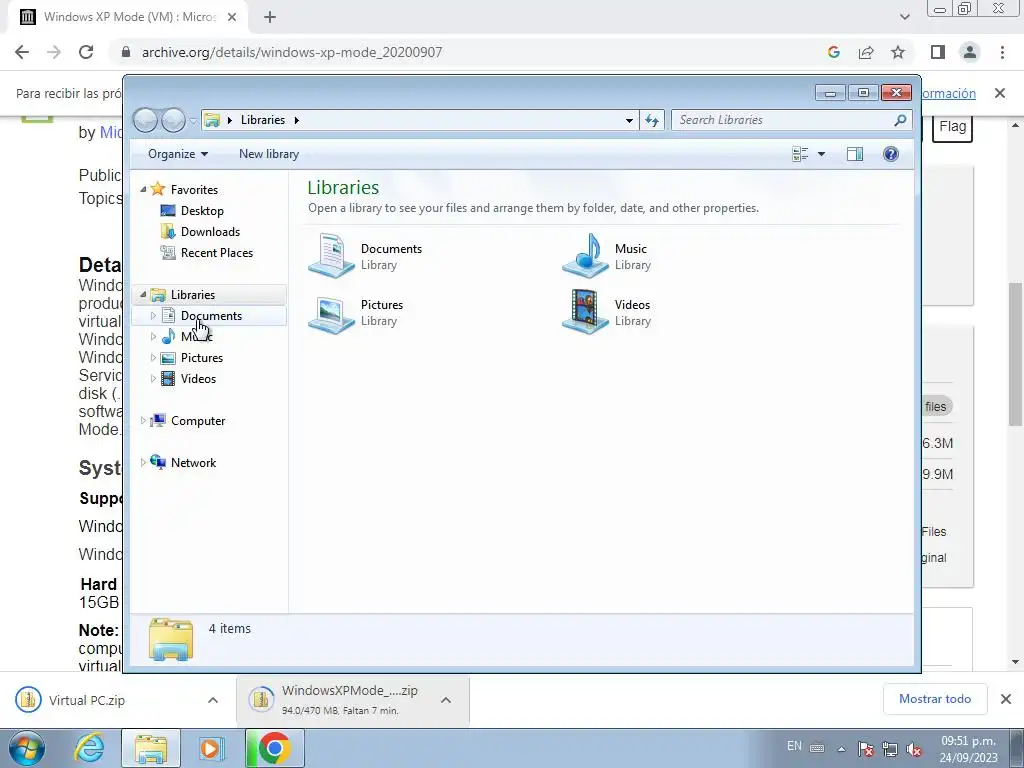Open Chrome profile avatar menu
Image resolution: width=1024 pixels, height=768 pixels.
[970, 52]
